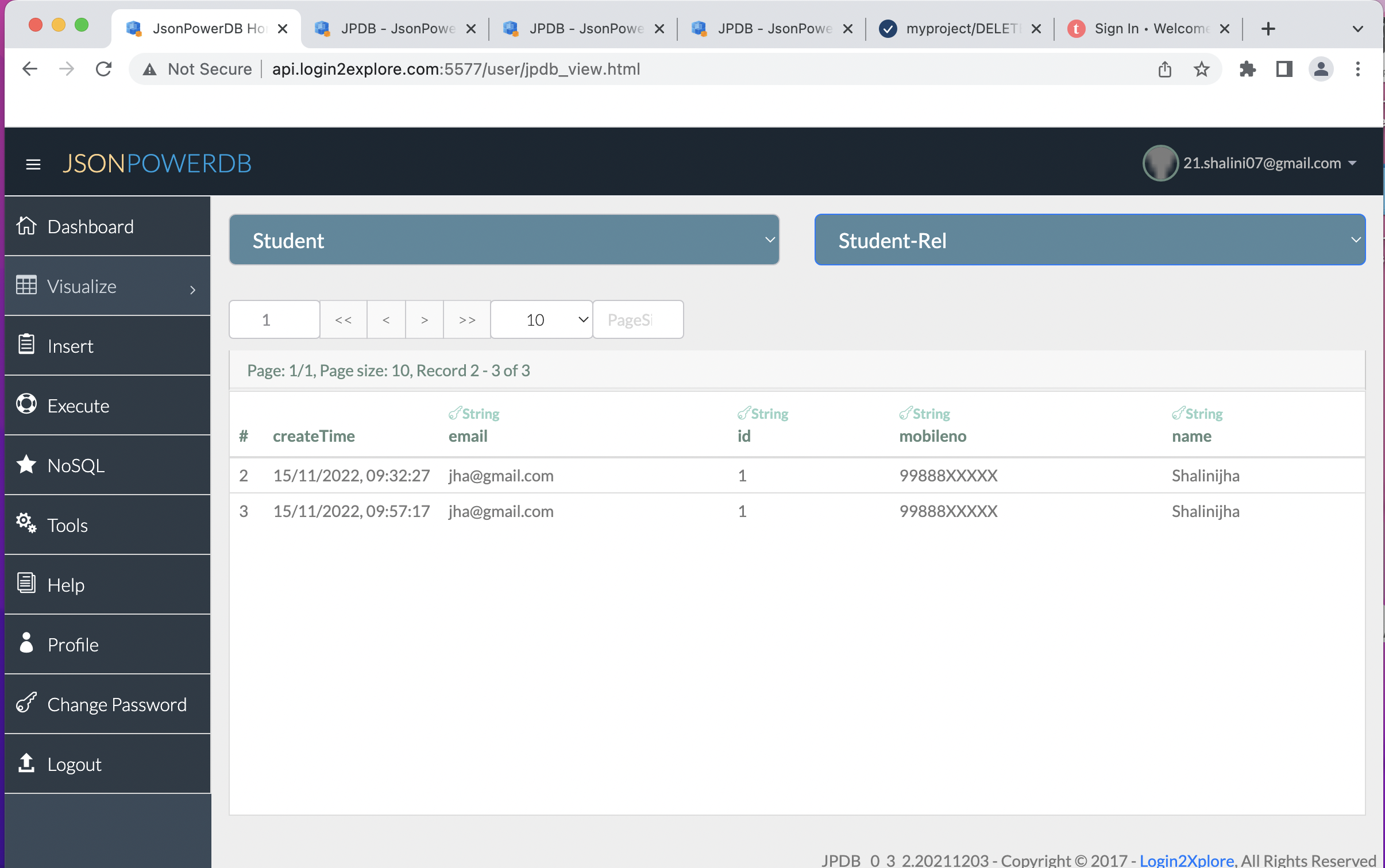Click the hamburger menu icon
This screenshot has width=1385, height=868.
coord(33,164)
